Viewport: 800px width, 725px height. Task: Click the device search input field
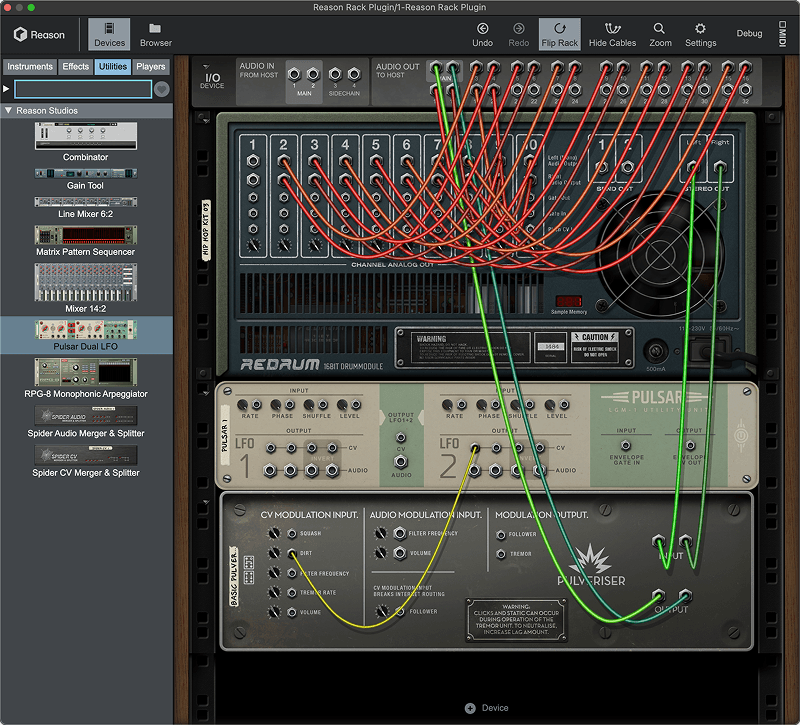click(83, 89)
